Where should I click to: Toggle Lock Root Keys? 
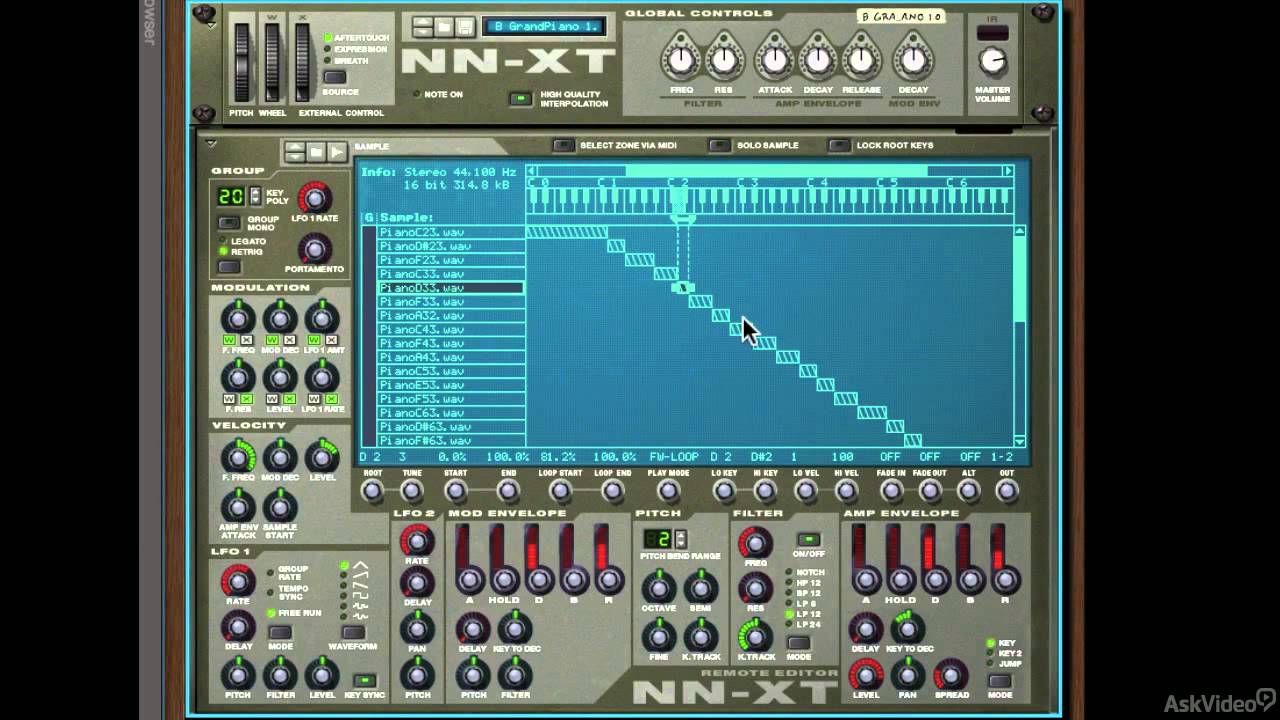click(839, 145)
